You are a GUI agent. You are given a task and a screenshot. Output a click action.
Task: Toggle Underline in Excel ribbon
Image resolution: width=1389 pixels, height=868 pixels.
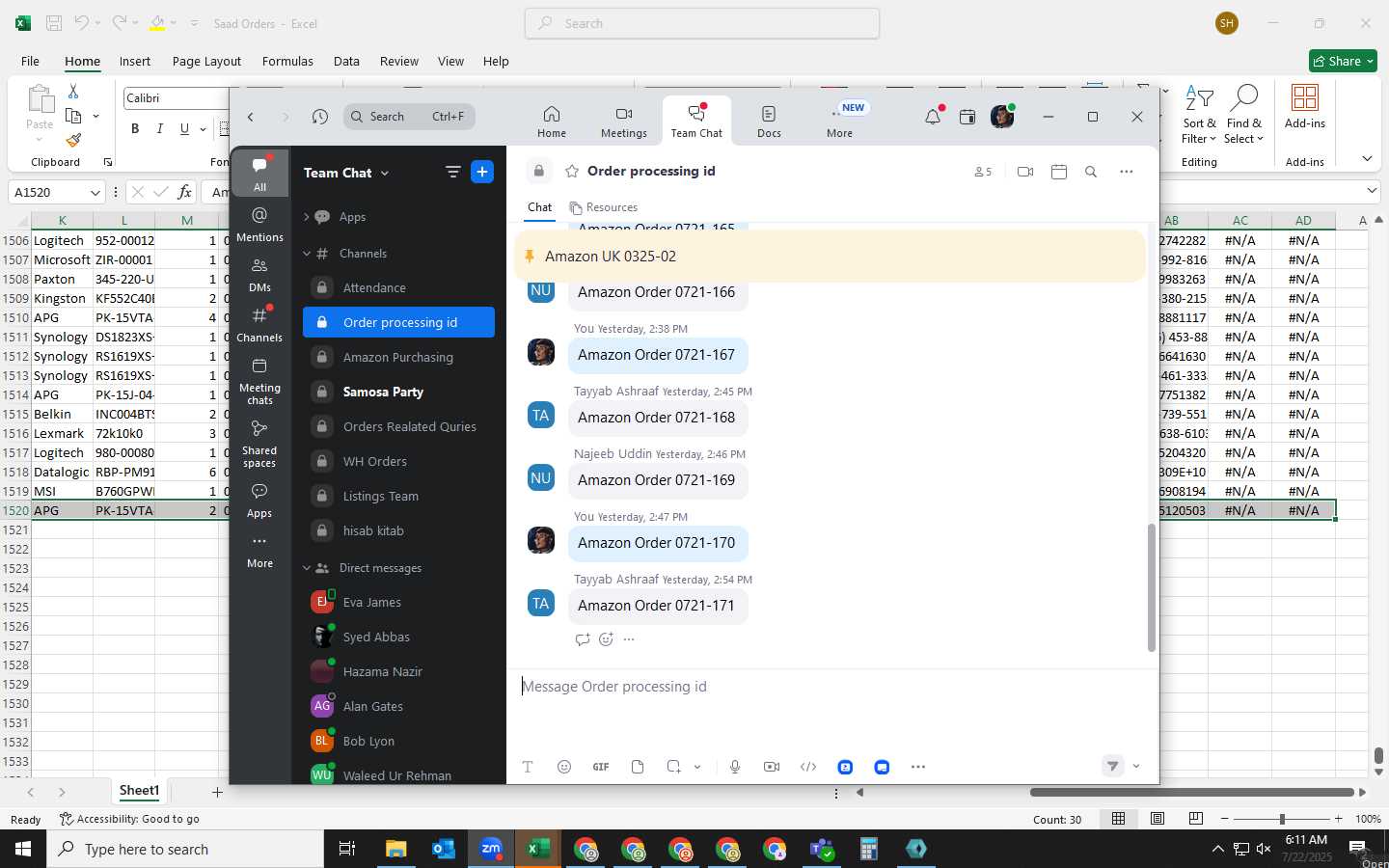click(x=184, y=128)
